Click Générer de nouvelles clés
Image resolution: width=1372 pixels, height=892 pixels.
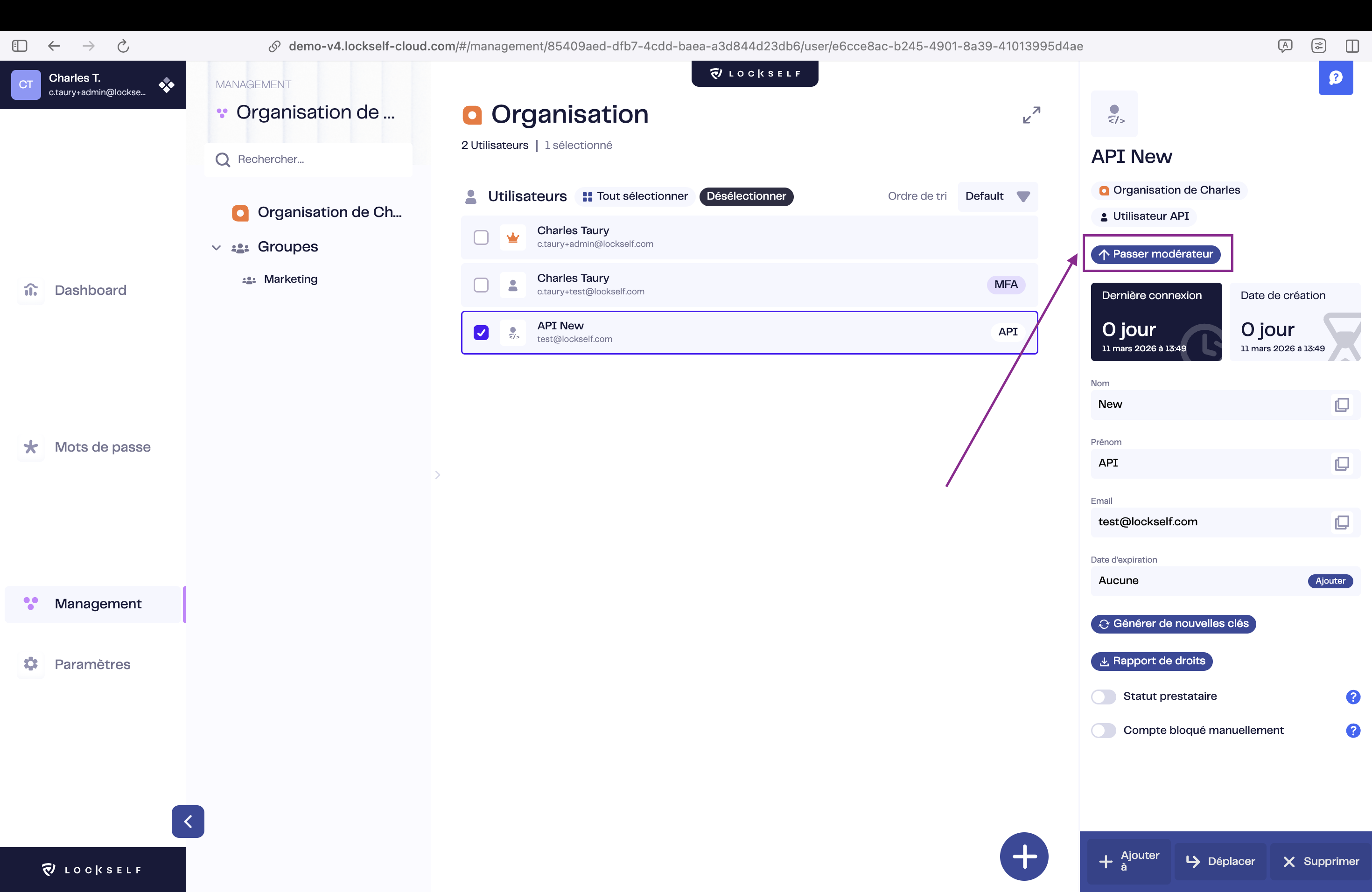(1173, 624)
